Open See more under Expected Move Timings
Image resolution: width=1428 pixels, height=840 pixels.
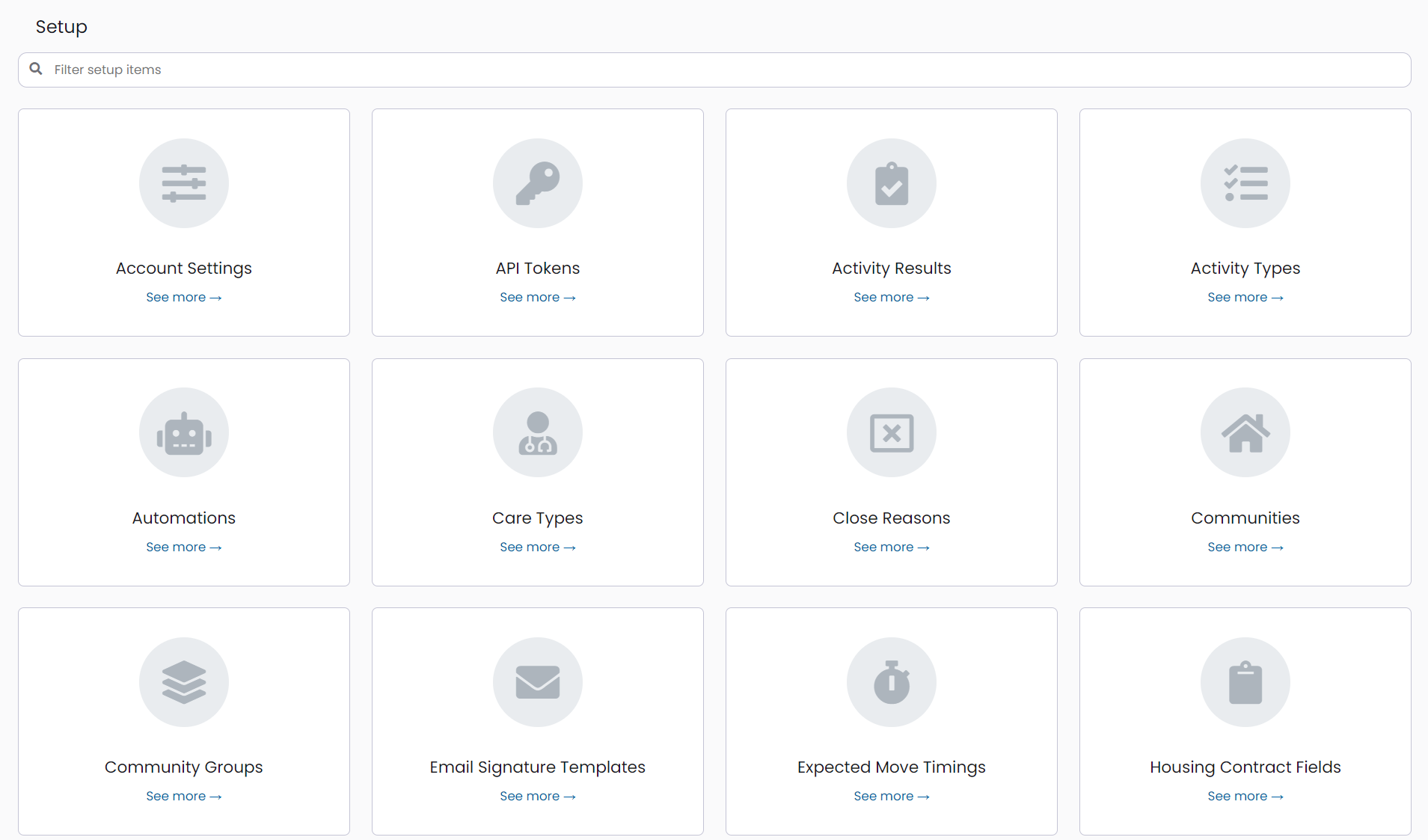tap(892, 796)
